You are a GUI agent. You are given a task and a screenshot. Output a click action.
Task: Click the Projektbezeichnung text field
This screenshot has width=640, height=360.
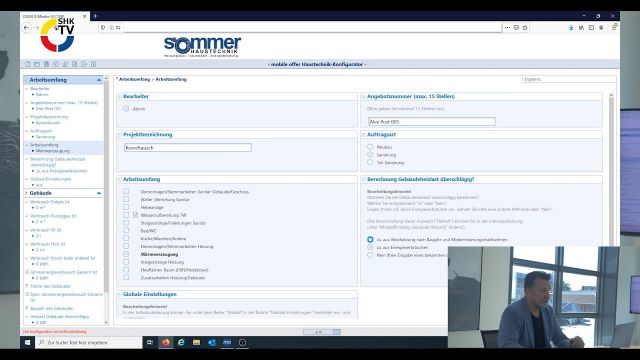point(188,148)
